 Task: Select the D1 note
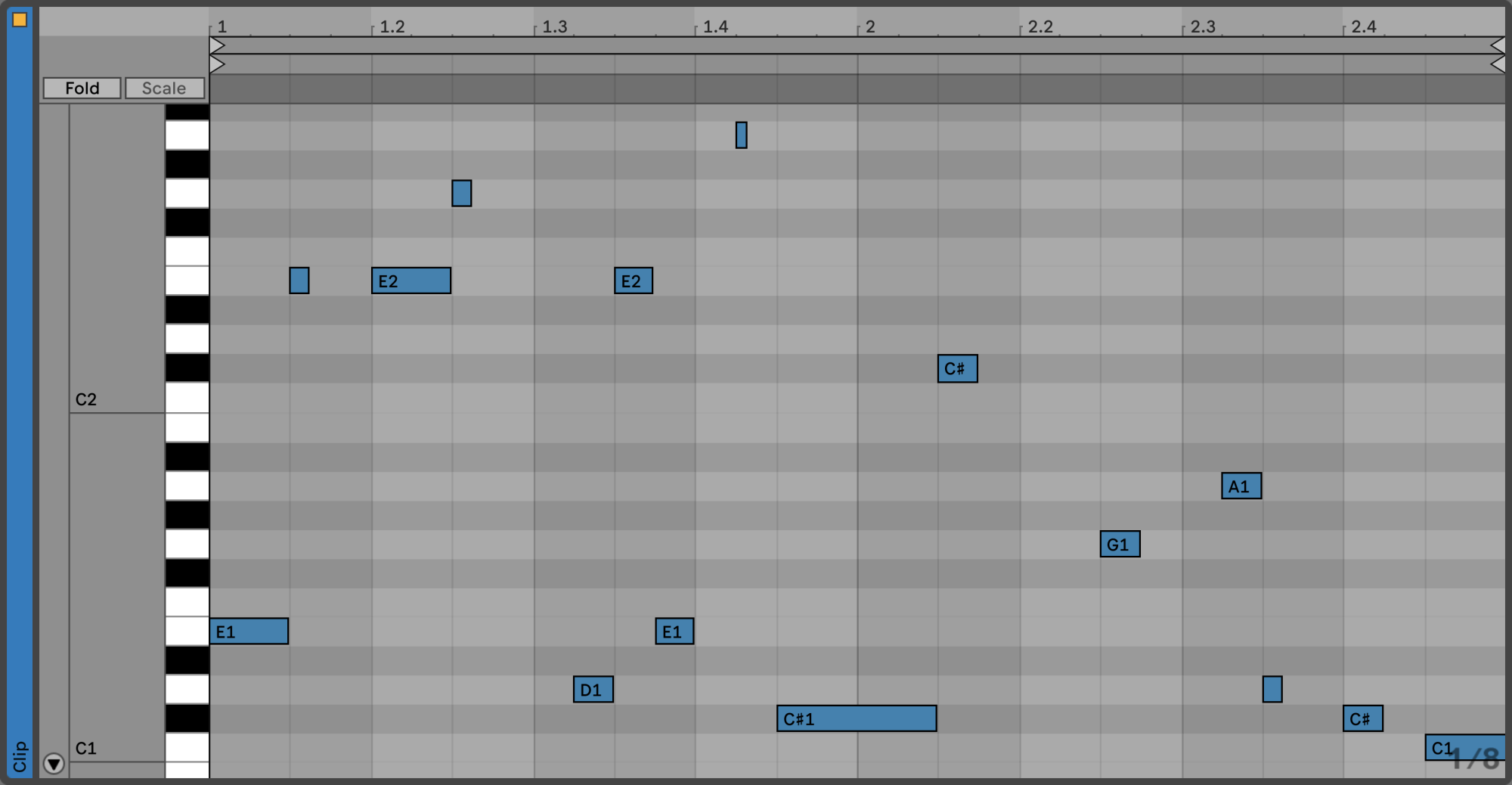click(x=593, y=690)
